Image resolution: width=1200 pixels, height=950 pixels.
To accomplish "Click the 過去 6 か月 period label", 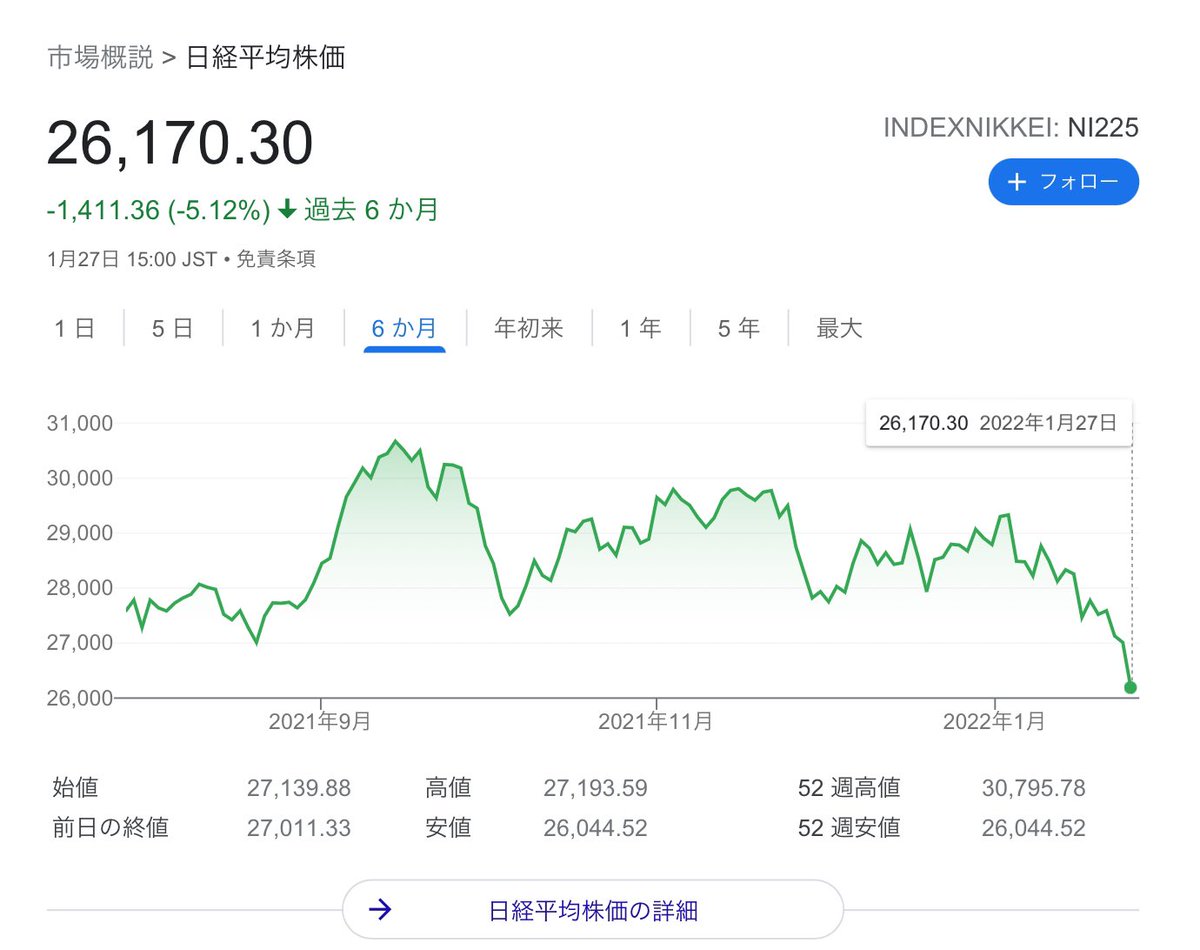I will pyautogui.click(x=371, y=210).
